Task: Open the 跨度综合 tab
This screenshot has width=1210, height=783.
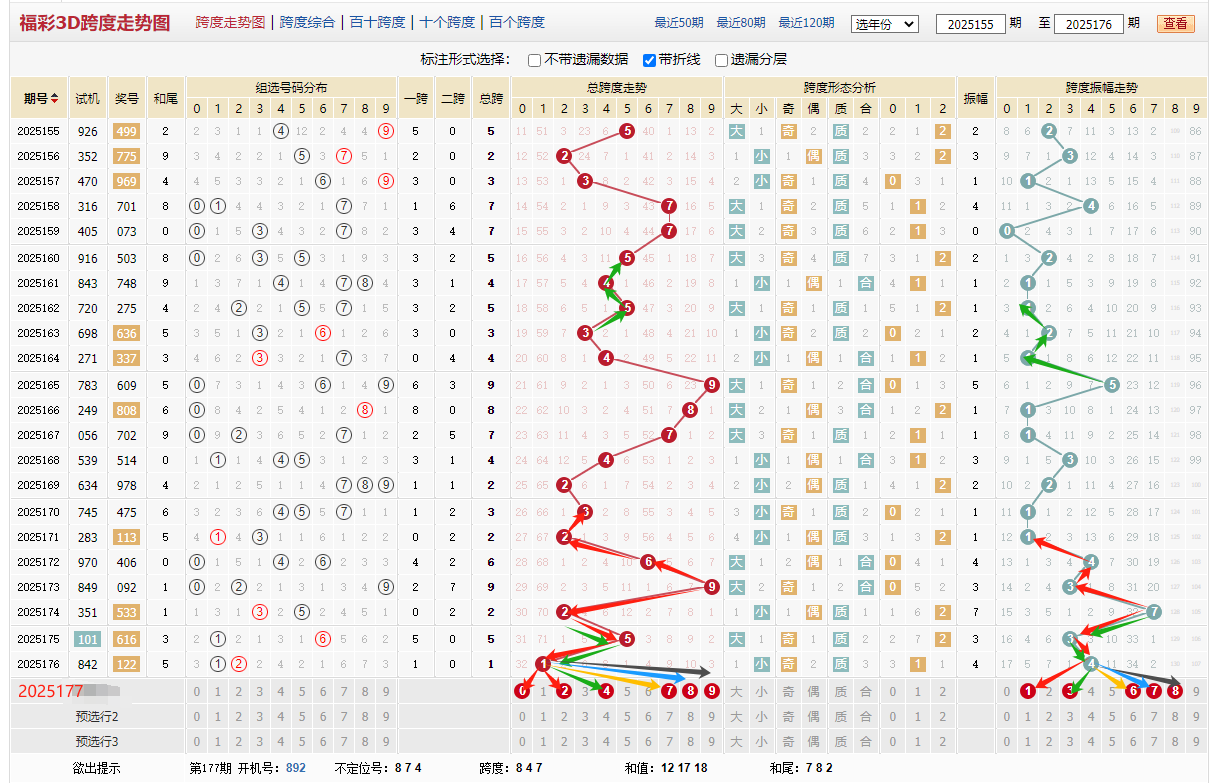Action: [308, 22]
